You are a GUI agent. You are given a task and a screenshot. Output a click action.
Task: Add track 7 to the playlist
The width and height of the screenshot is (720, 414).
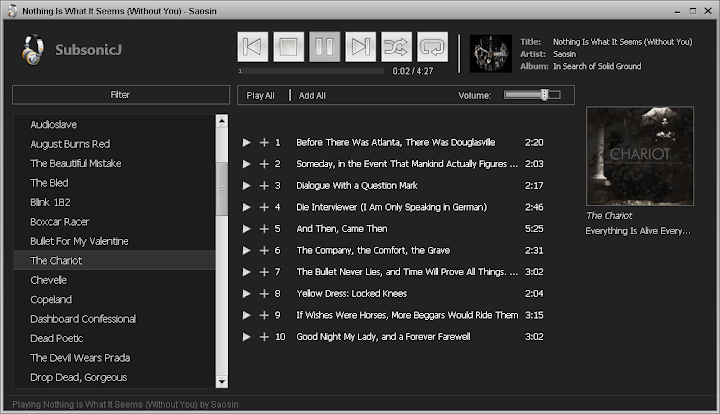click(x=264, y=272)
